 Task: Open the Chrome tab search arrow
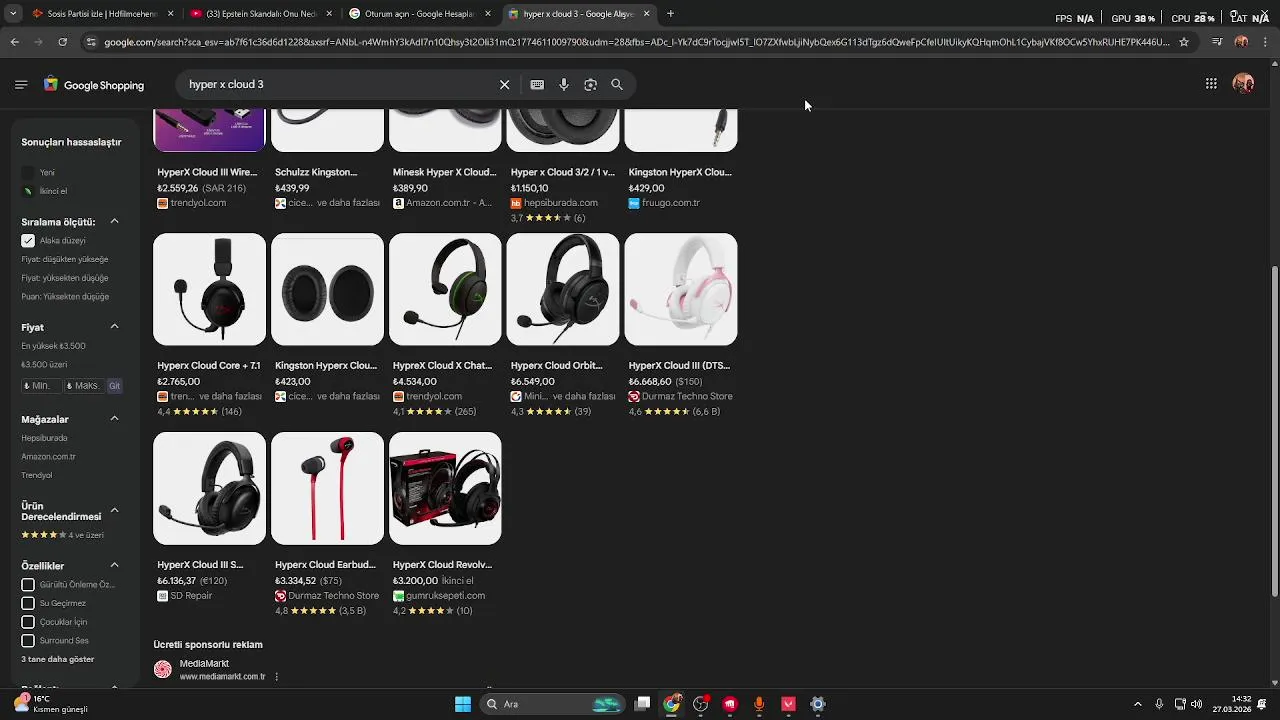(x=13, y=14)
